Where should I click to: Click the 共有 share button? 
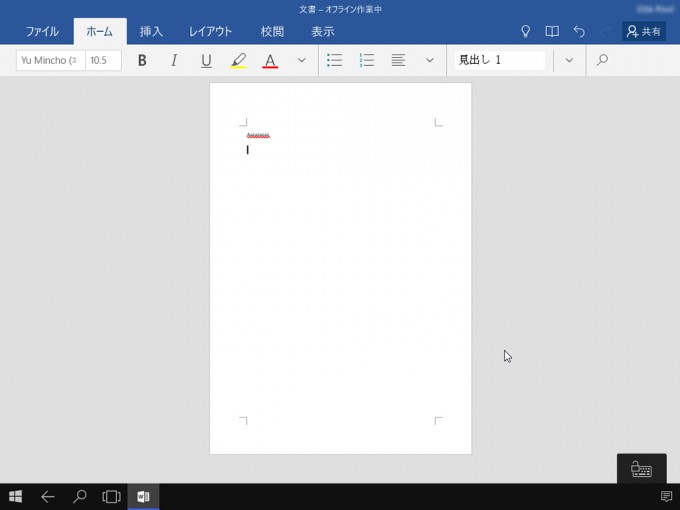644,31
